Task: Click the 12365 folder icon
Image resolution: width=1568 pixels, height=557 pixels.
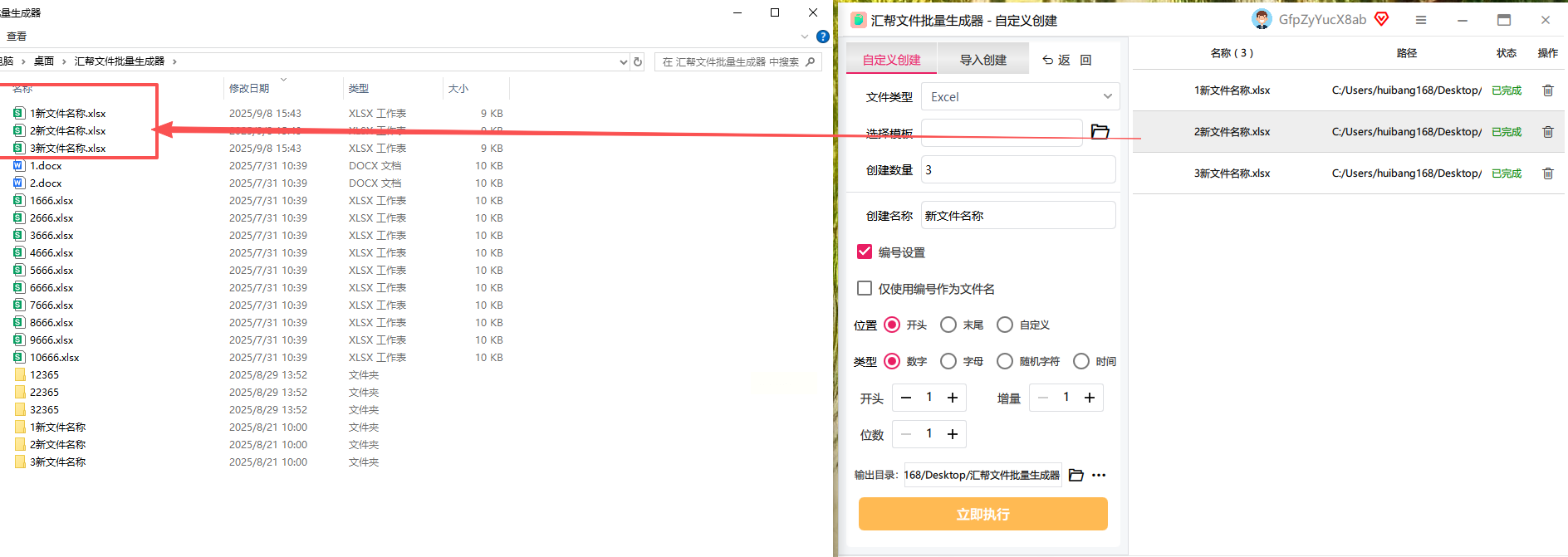Action: point(20,374)
